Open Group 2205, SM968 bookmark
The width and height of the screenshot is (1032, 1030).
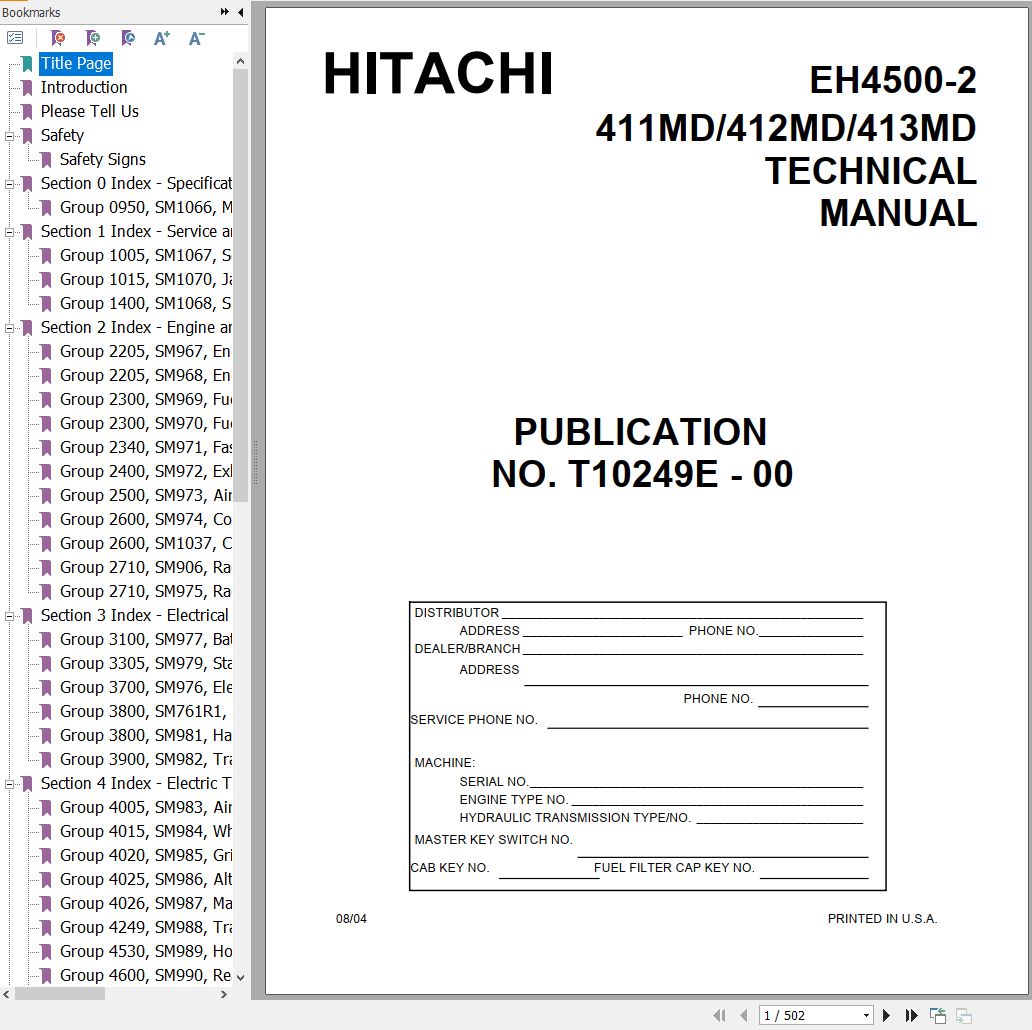pos(145,375)
